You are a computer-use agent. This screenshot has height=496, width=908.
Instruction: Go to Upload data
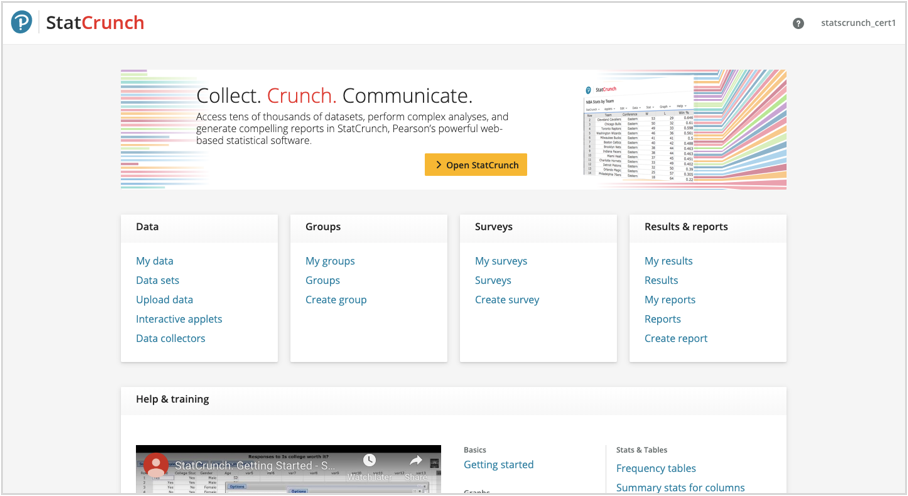[164, 300]
